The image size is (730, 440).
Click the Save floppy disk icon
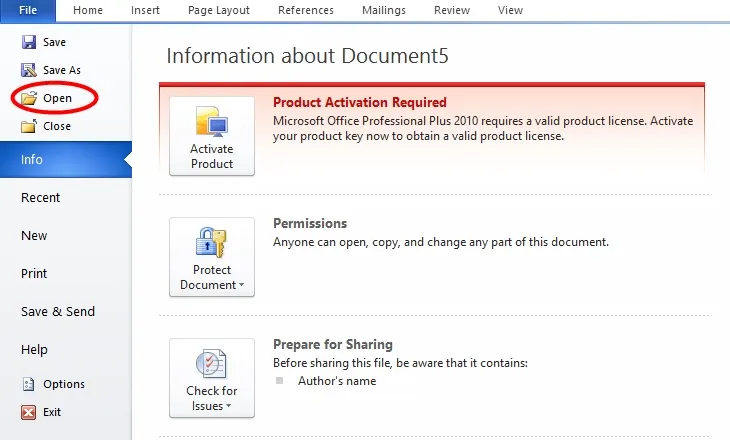29,42
